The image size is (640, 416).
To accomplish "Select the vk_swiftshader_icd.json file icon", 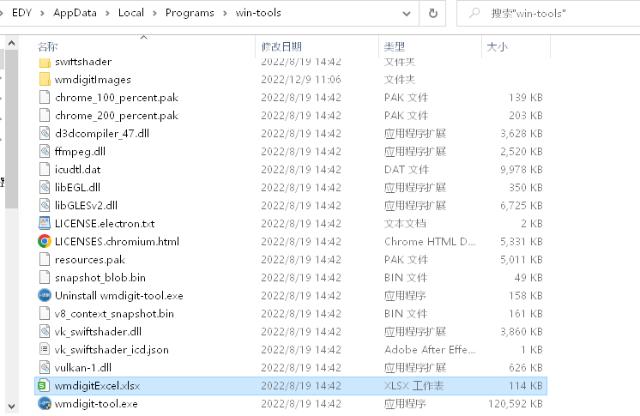I will [x=44, y=349].
